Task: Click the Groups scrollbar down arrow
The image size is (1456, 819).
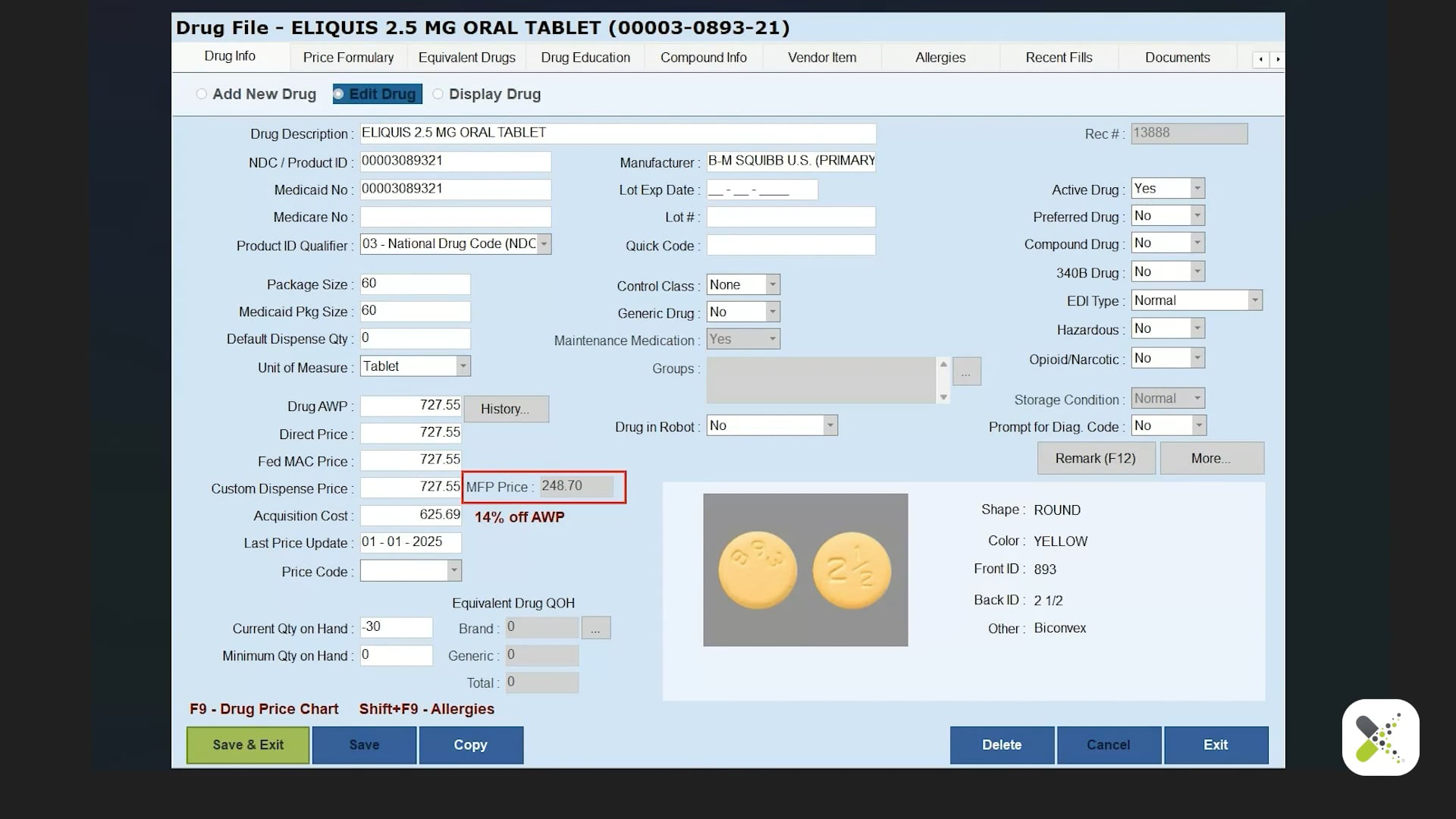Action: 943,397
